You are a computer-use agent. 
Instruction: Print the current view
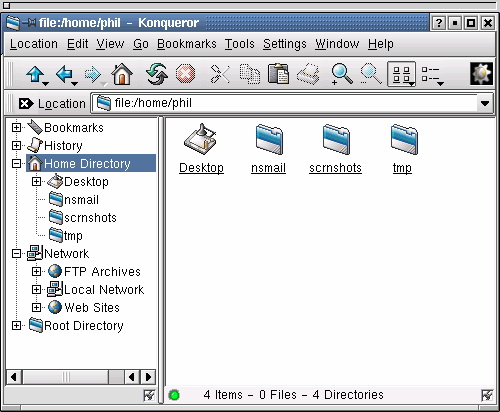click(x=308, y=74)
